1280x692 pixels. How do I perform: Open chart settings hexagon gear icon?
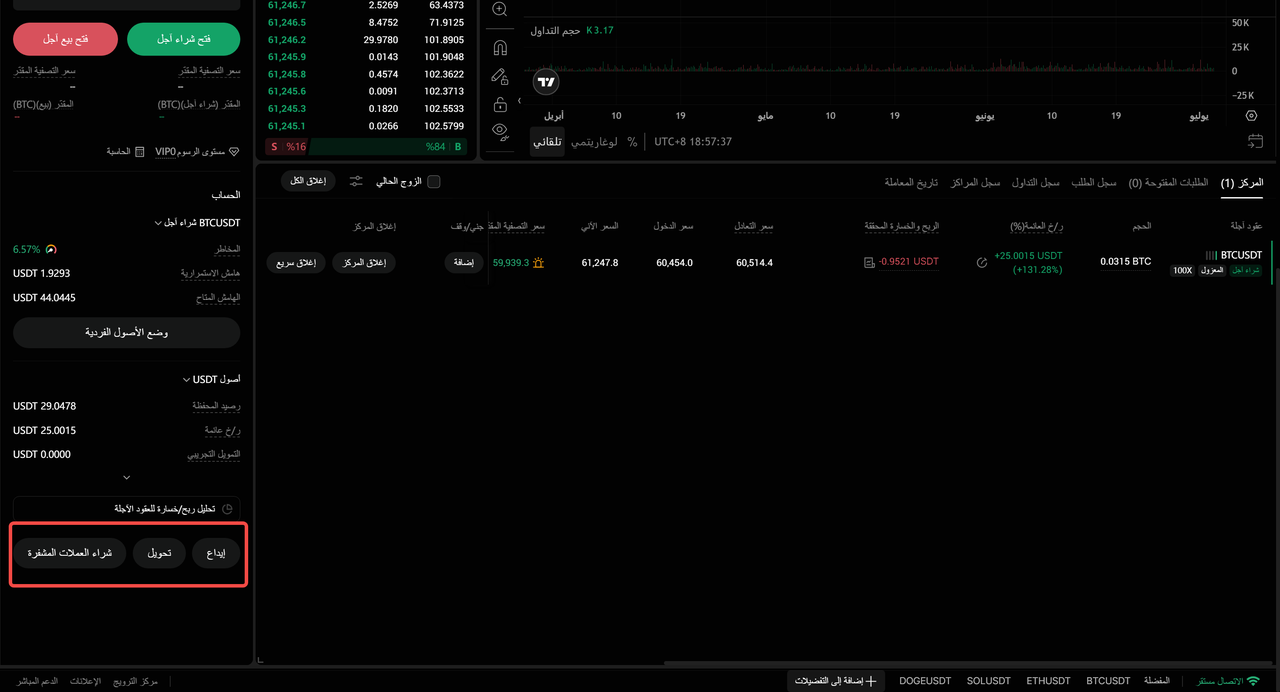[1252, 116]
